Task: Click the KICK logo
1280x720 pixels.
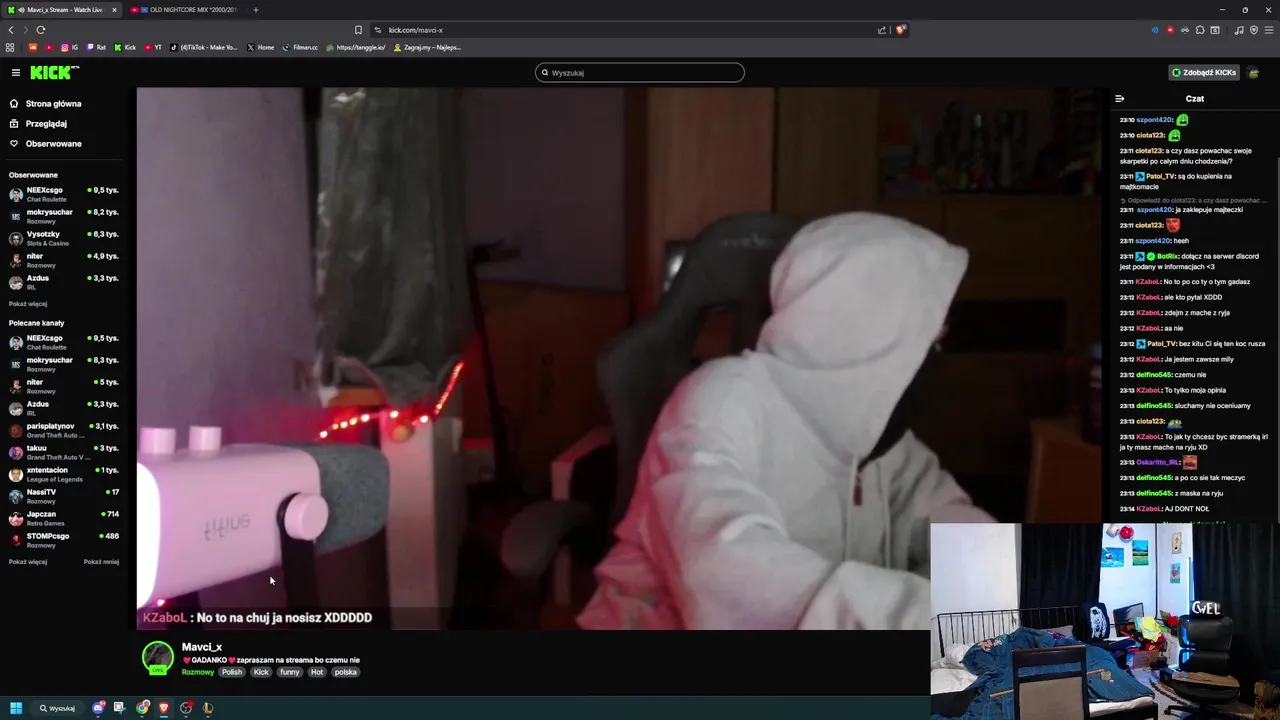Action: (54, 72)
